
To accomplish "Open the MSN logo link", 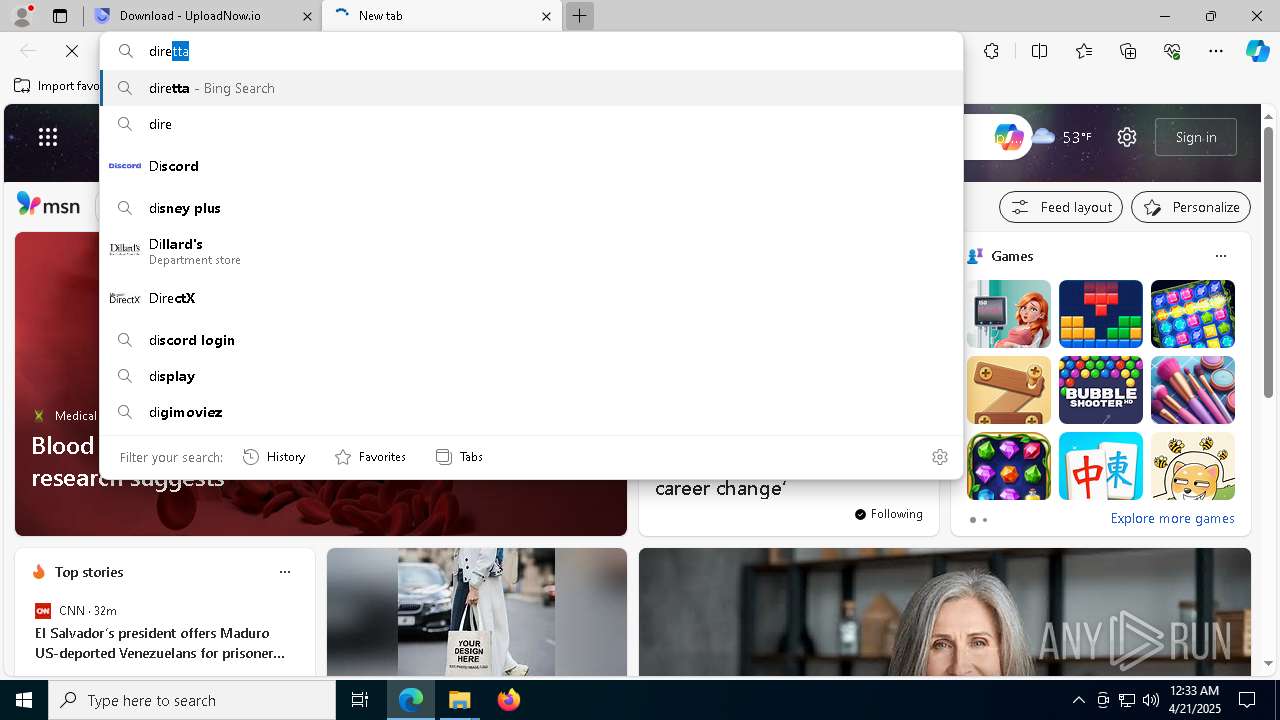I will pos(48,205).
